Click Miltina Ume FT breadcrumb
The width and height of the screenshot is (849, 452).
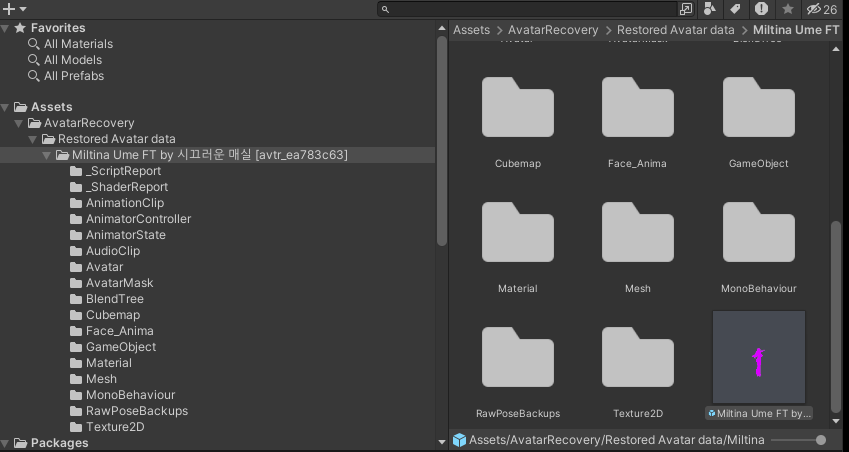coord(796,30)
